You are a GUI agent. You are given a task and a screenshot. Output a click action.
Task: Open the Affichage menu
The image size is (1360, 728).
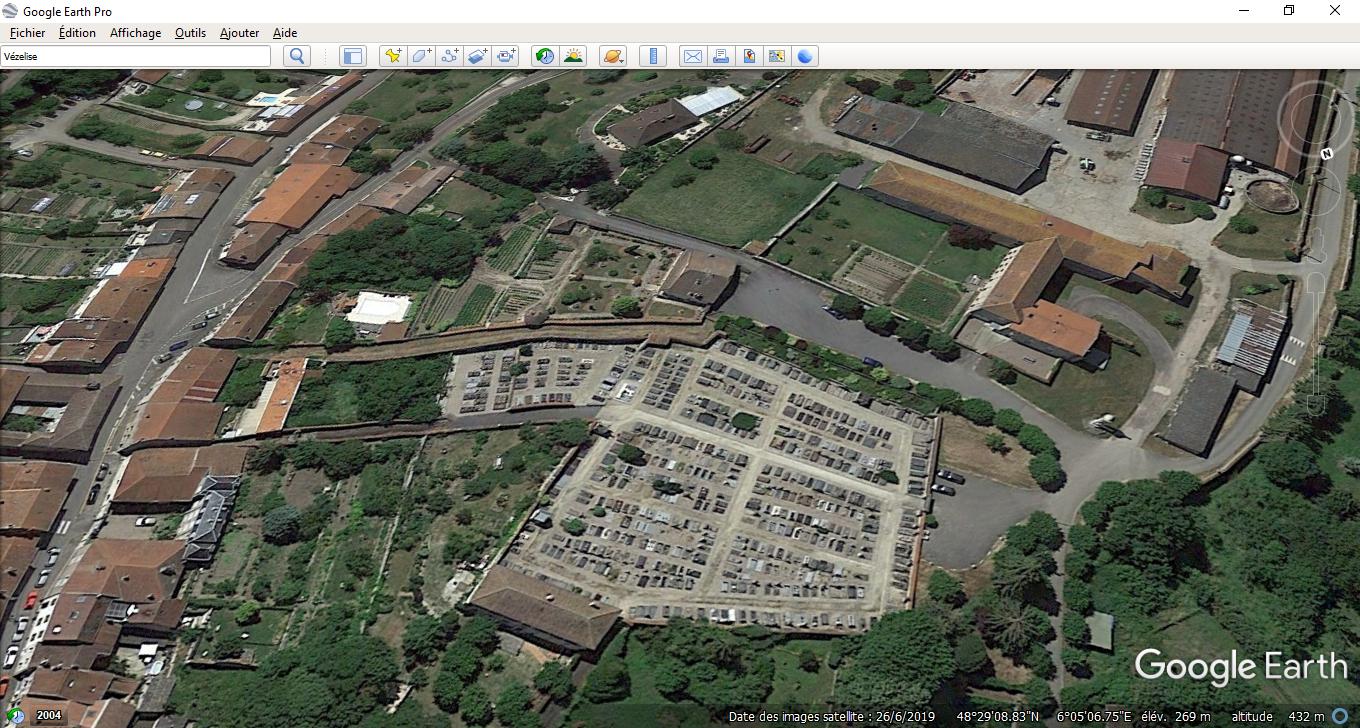[x=135, y=33]
